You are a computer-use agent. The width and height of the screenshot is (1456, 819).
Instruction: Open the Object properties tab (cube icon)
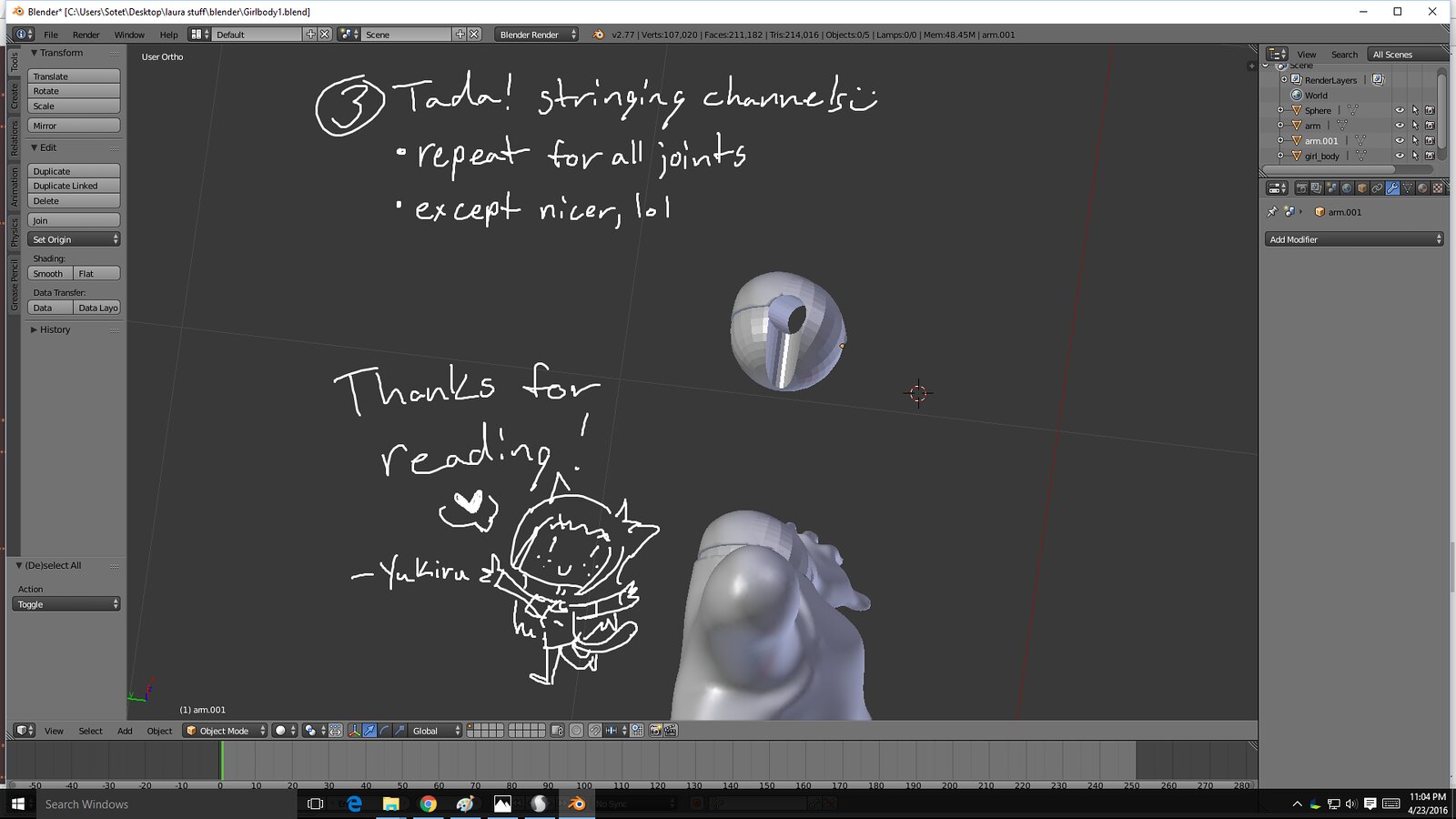coord(1362,188)
